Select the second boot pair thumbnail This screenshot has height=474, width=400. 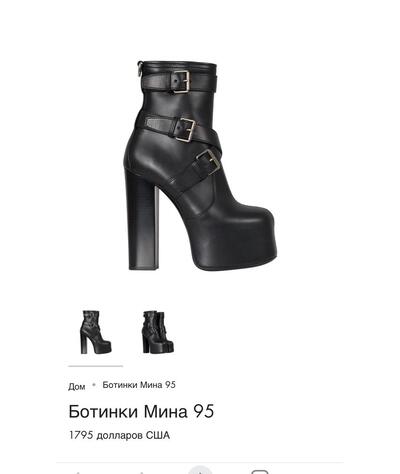coord(157,332)
